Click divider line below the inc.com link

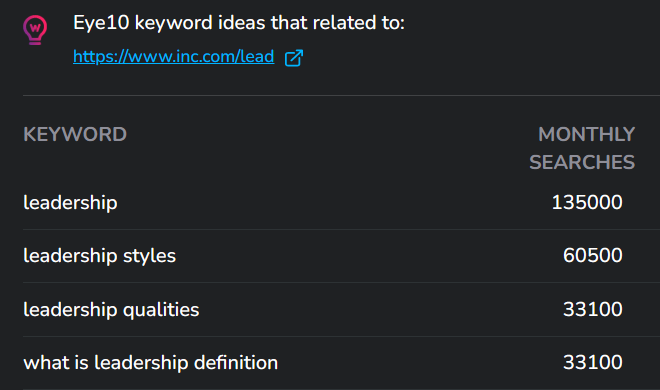coord(341,96)
